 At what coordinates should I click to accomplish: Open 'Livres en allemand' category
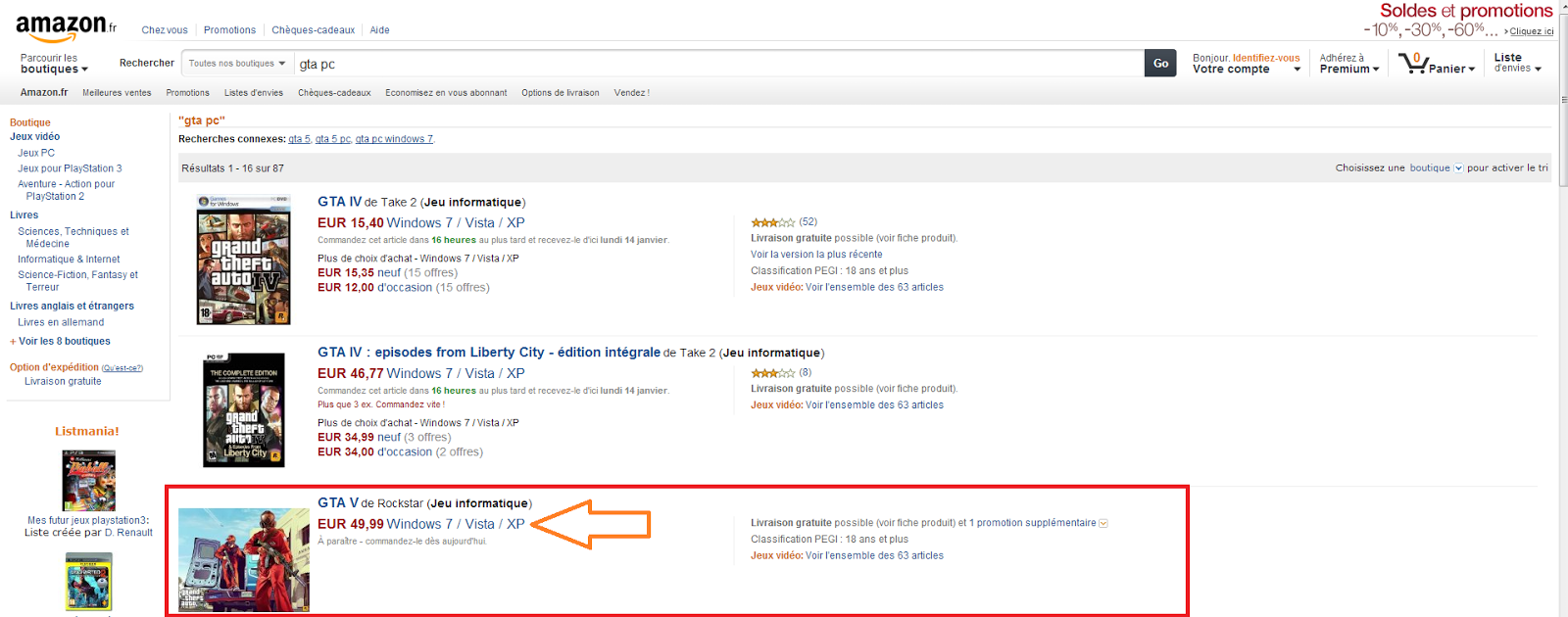pos(61,322)
